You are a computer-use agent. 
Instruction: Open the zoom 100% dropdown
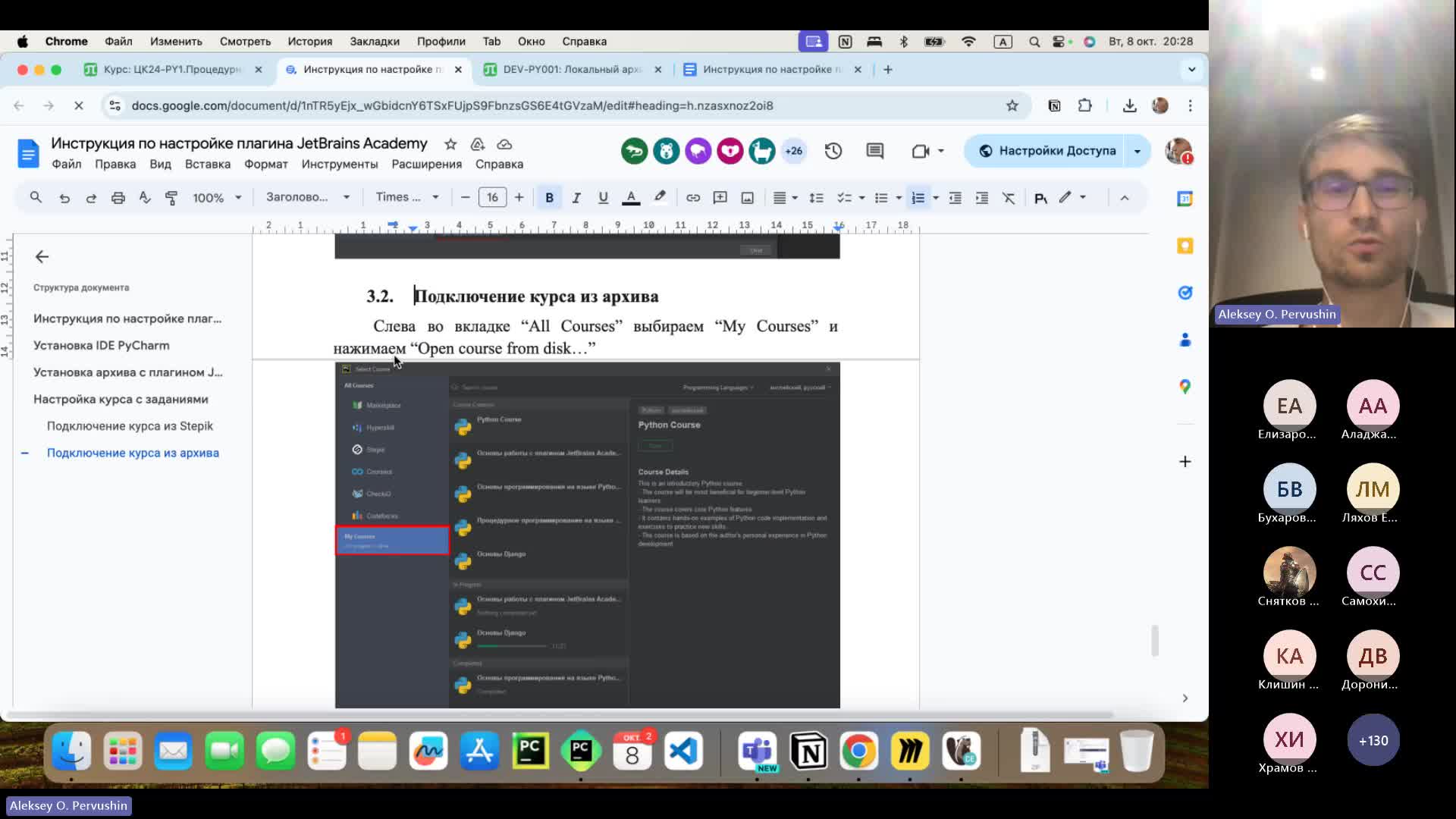[217, 198]
